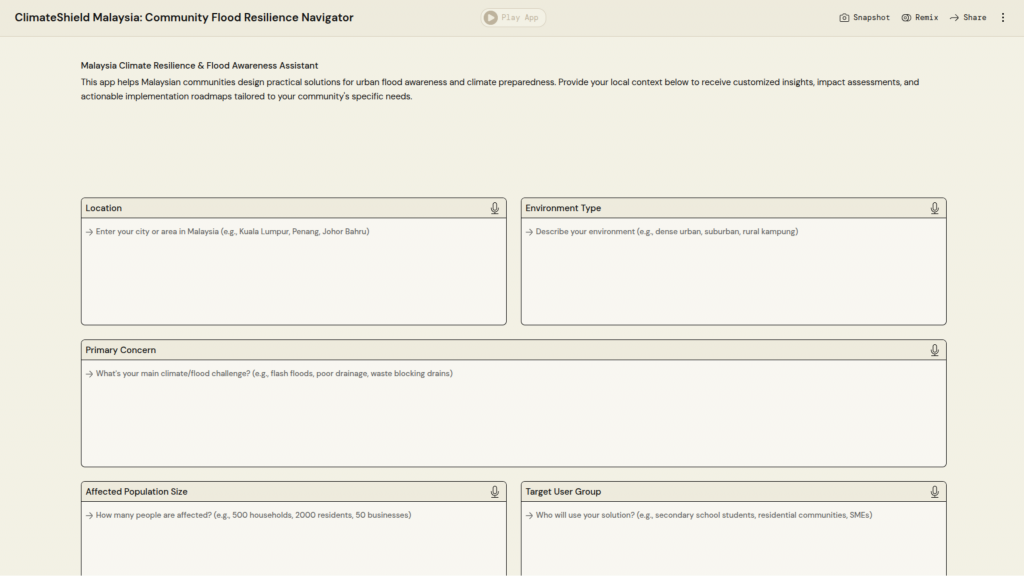Click inside the Affected Population Size field
This screenshot has width=1024, height=576.
click(293, 540)
